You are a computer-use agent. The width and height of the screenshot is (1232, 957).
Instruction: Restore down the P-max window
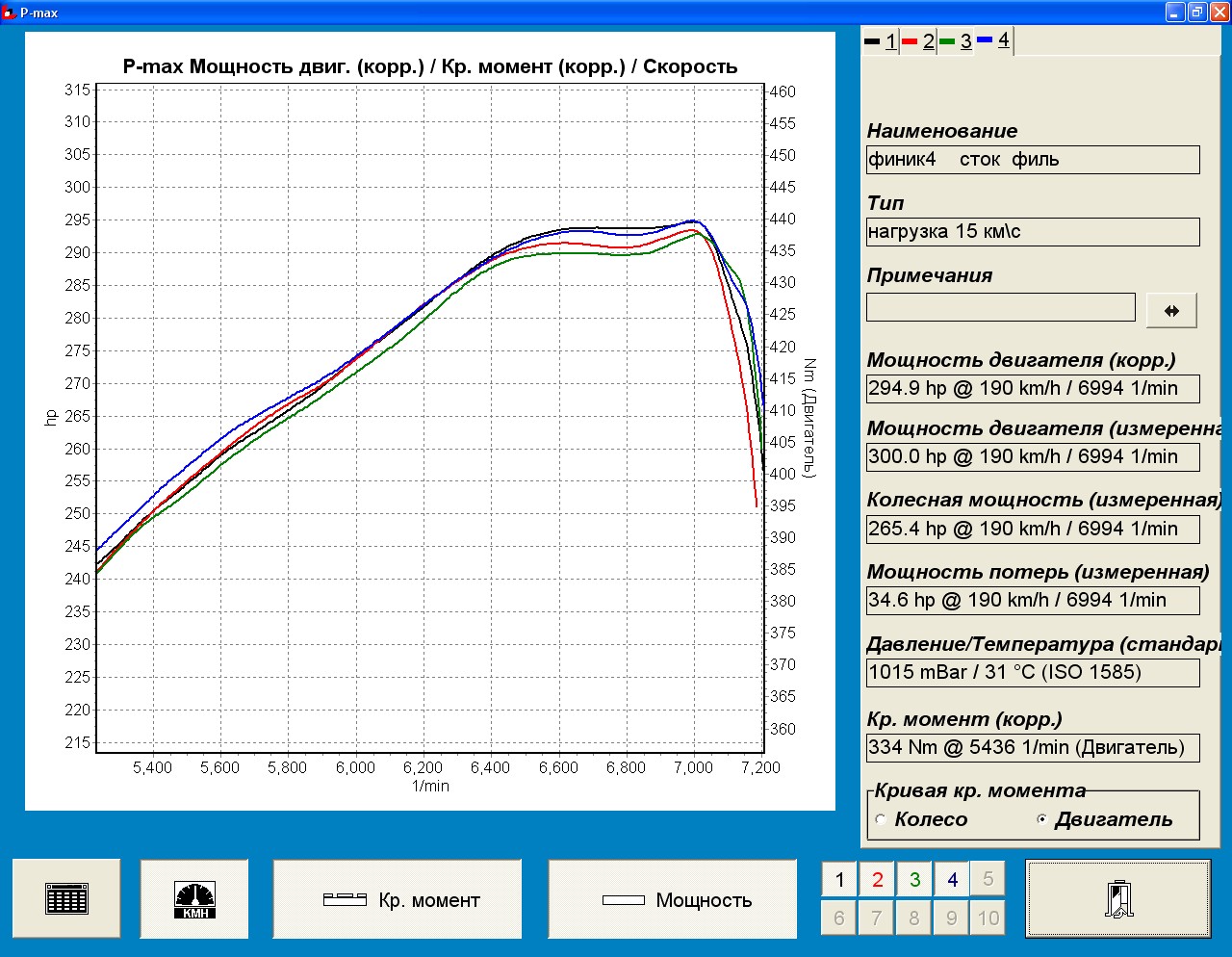[1197, 13]
